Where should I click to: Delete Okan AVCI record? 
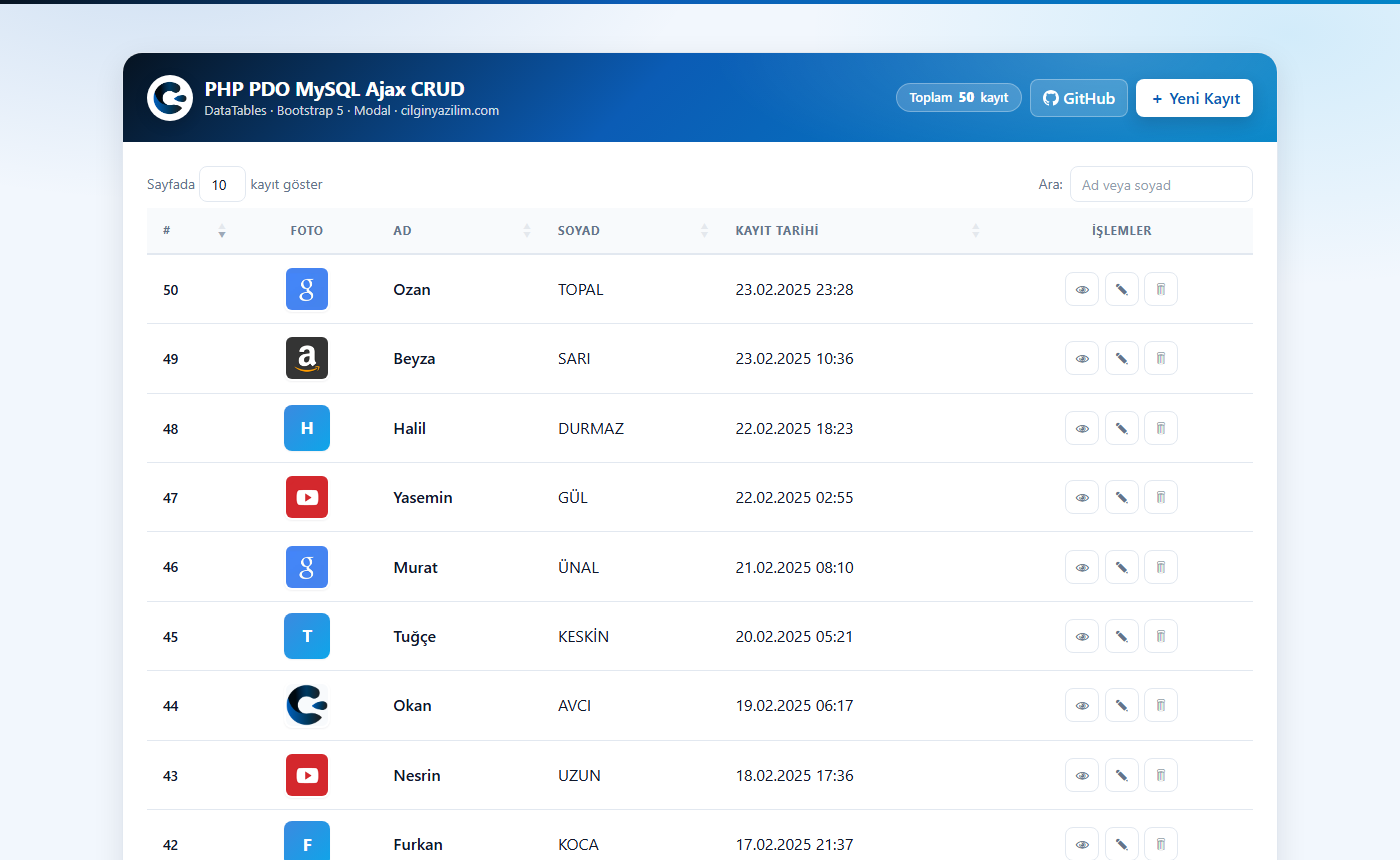(x=1161, y=705)
